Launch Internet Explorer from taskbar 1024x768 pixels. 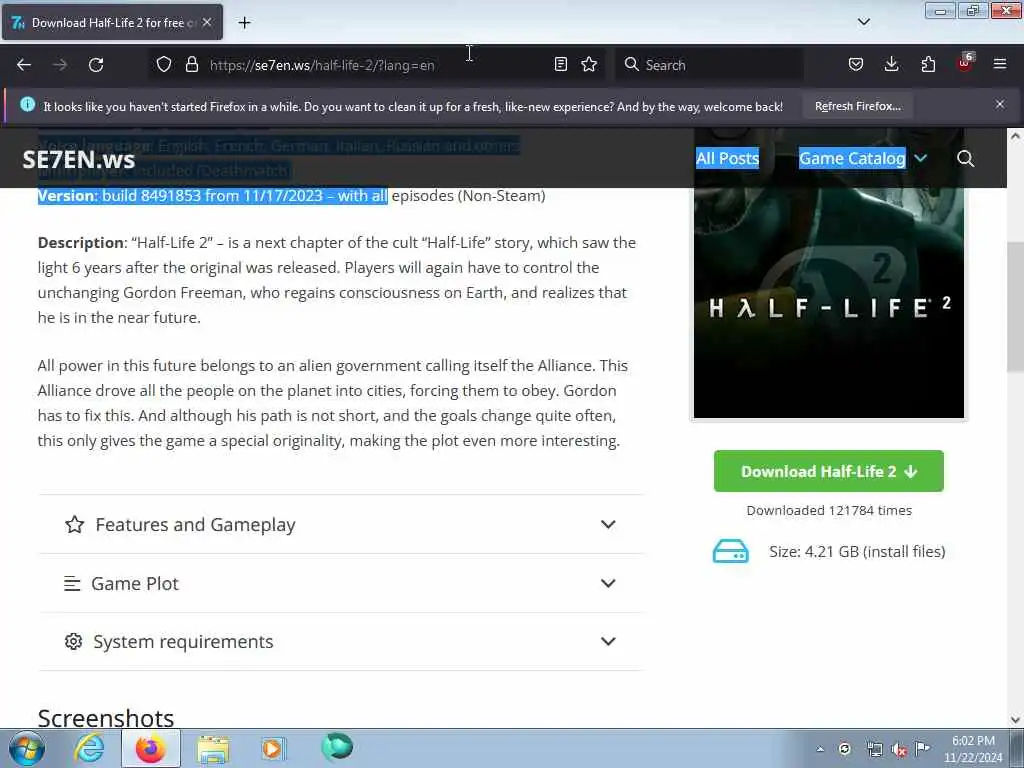coord(89,748)
